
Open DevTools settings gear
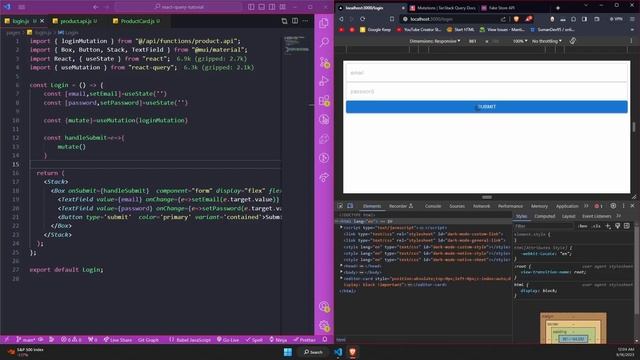613,206
